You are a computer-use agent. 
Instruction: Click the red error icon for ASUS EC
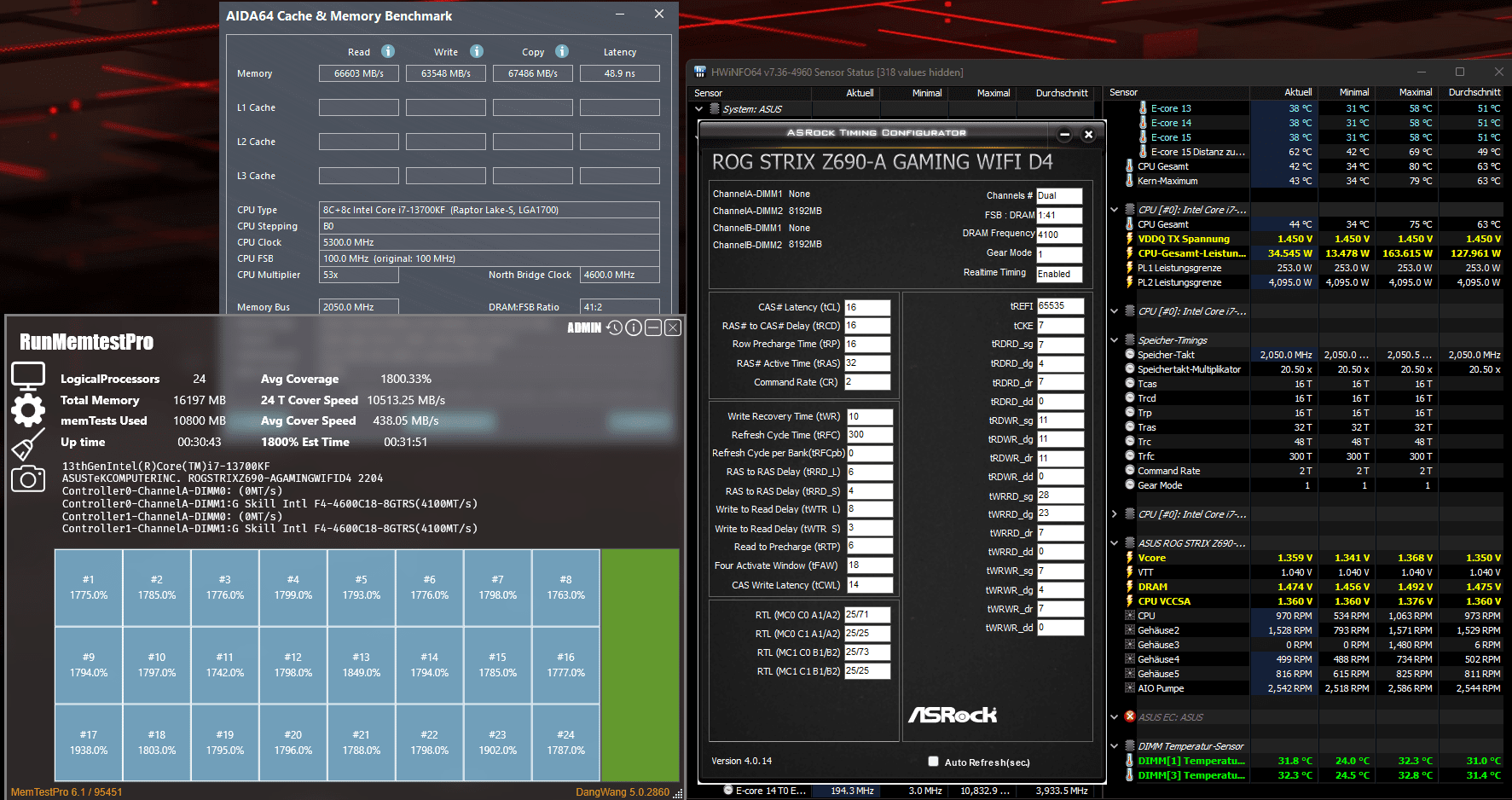1130,717
